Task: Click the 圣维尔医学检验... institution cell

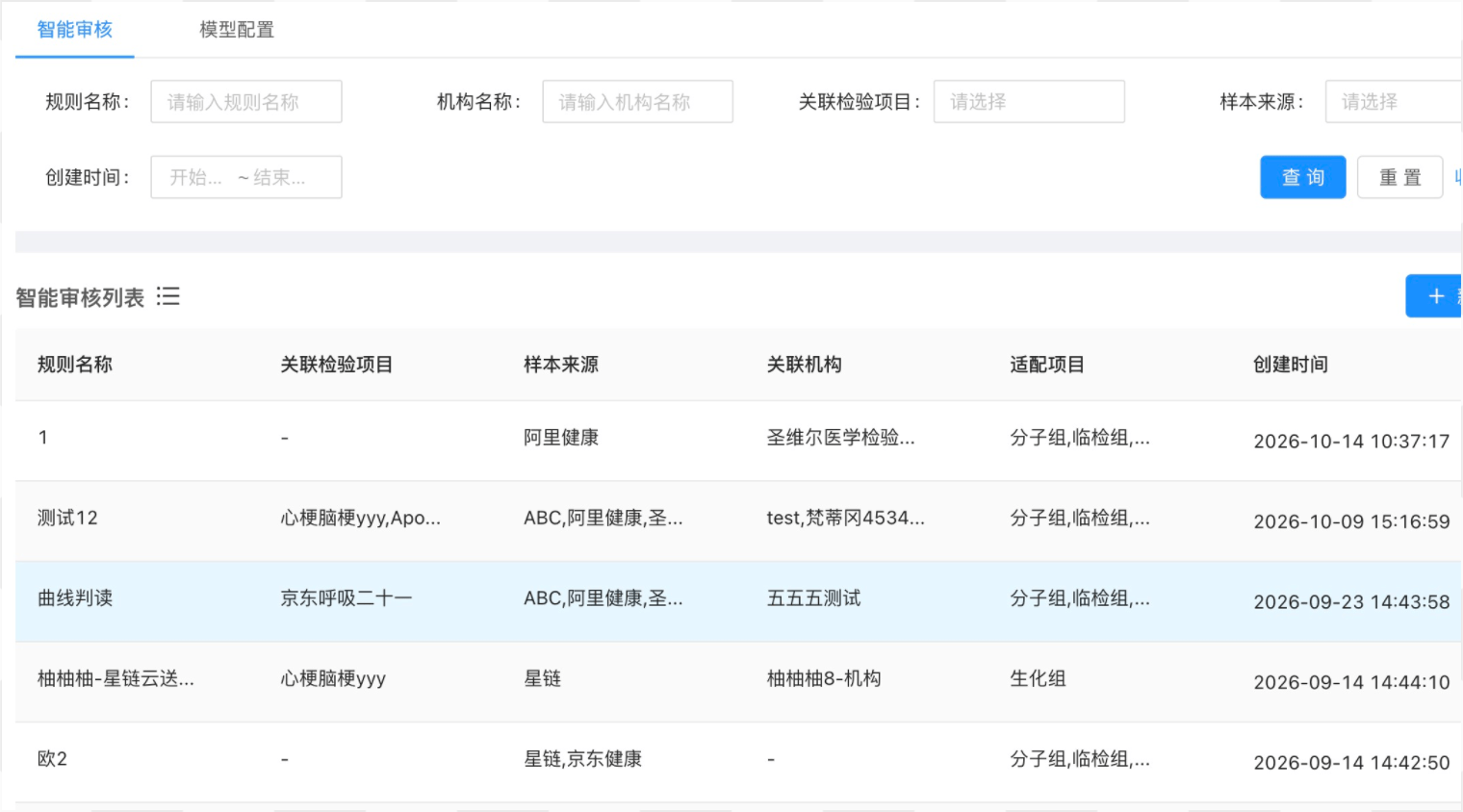Action: point(841,438)
